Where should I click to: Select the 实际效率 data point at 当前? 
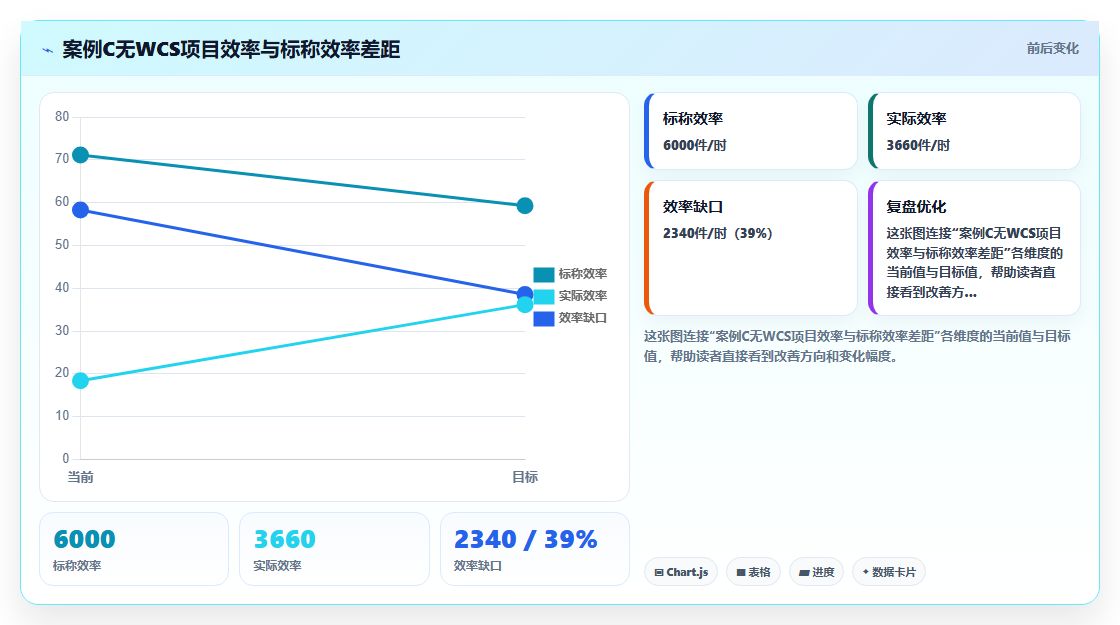81,381
